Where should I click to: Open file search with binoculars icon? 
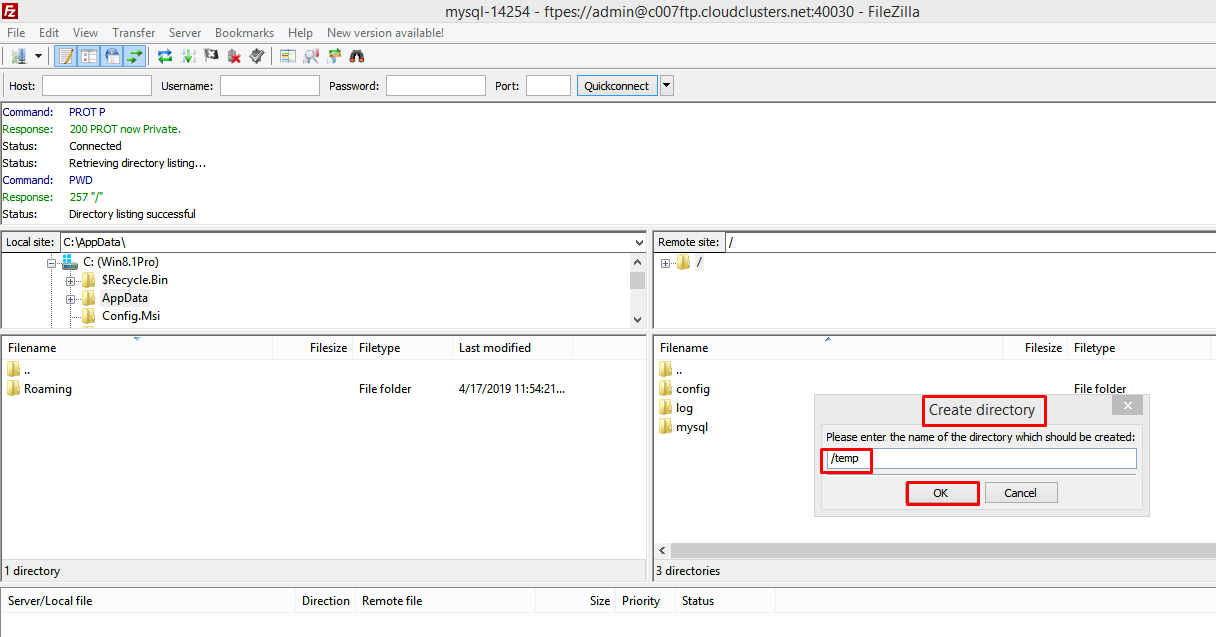[357, 56]
